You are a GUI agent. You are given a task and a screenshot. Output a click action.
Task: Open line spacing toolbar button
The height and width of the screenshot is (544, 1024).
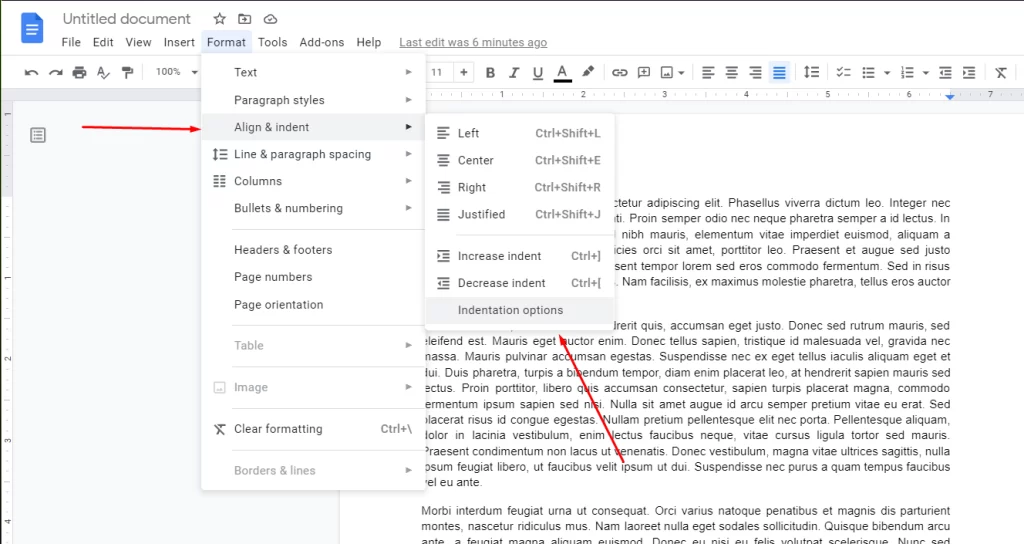click(811, 72)
